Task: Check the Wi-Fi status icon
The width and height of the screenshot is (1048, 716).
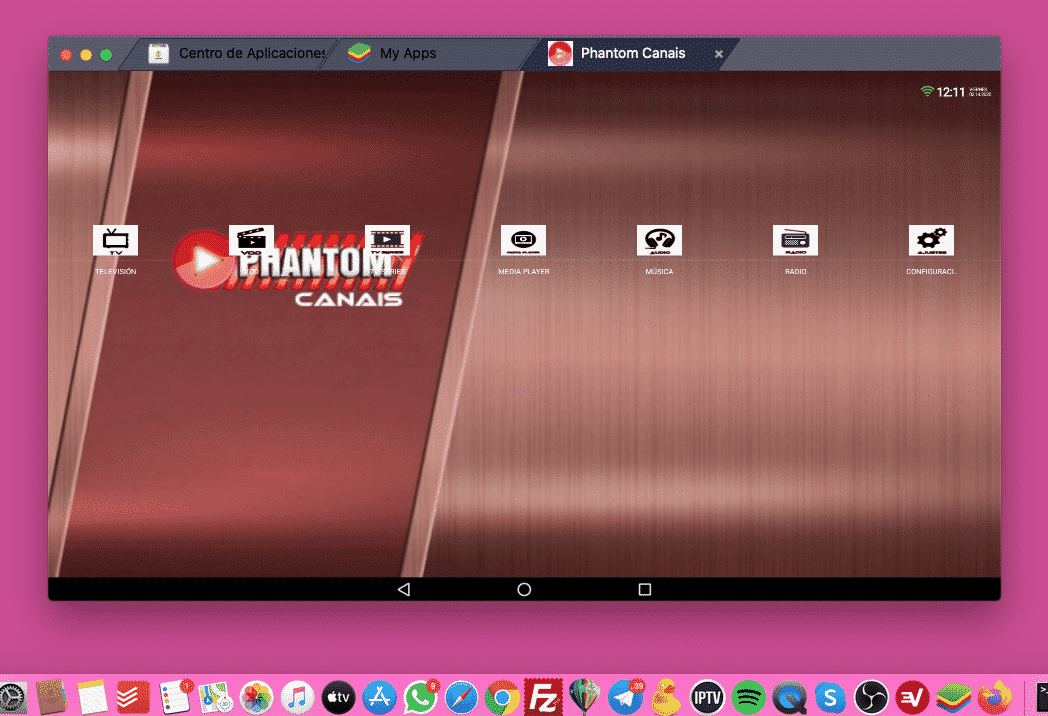Action: [x=924, y=91]
